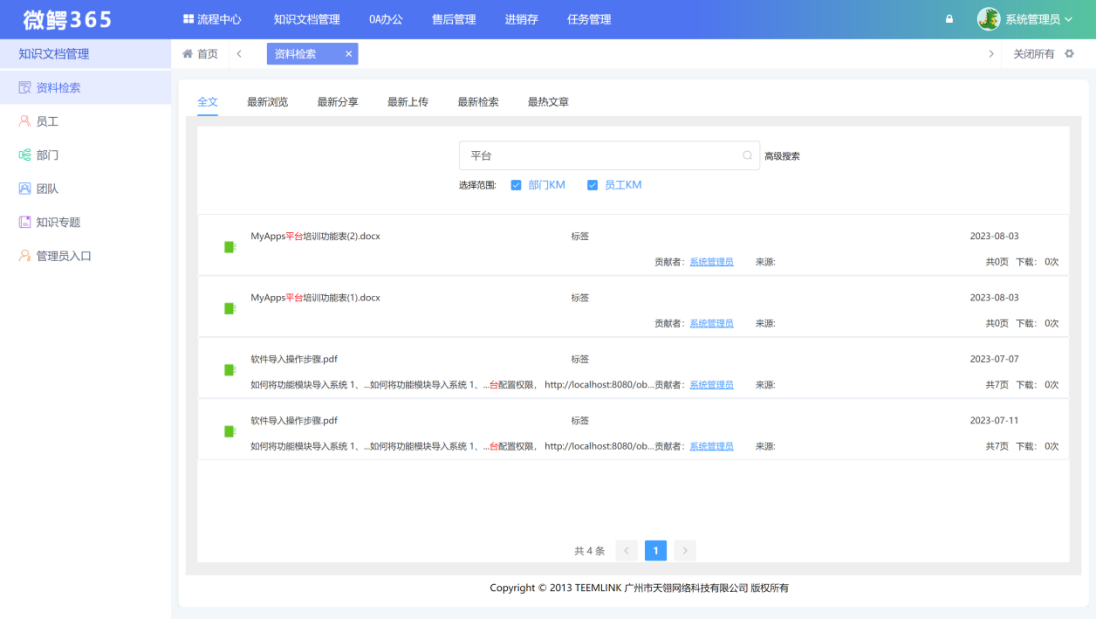
Task: Select the 员工 sidebar icon
Action: click(x=45, y=121)
